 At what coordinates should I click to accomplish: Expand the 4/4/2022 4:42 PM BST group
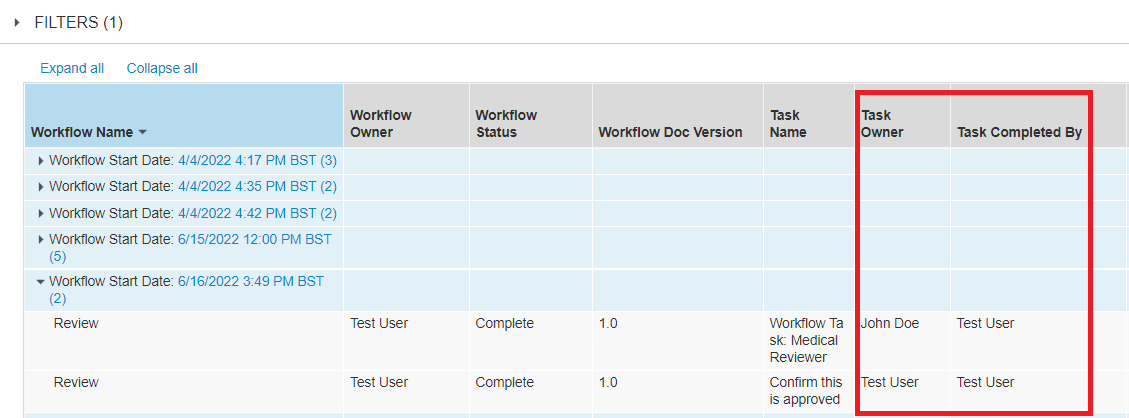(41, 214)
